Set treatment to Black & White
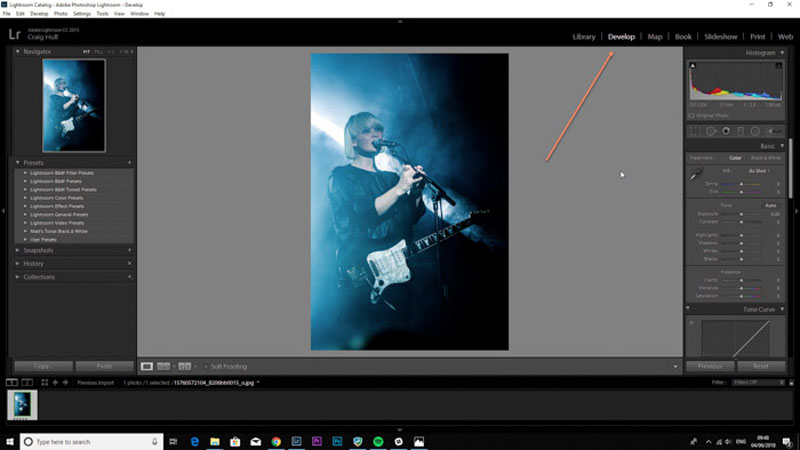Image resolution: width=800 pixels, height=450 pixels. [765, 158]
